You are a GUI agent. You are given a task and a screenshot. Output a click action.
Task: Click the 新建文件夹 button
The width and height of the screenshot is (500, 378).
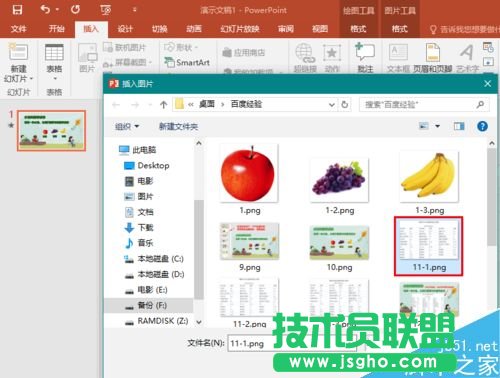(178, 126)
